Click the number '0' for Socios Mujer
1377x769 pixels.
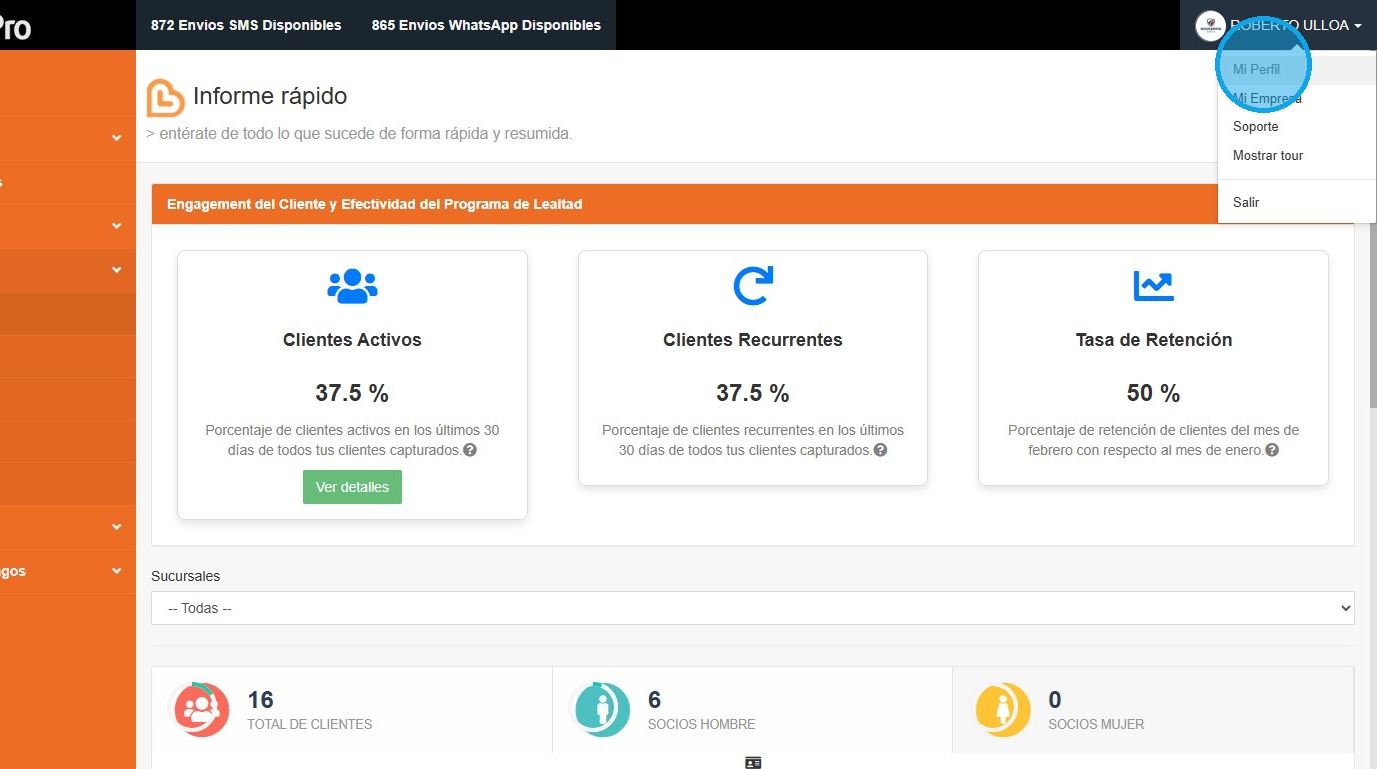point(1055,699)
